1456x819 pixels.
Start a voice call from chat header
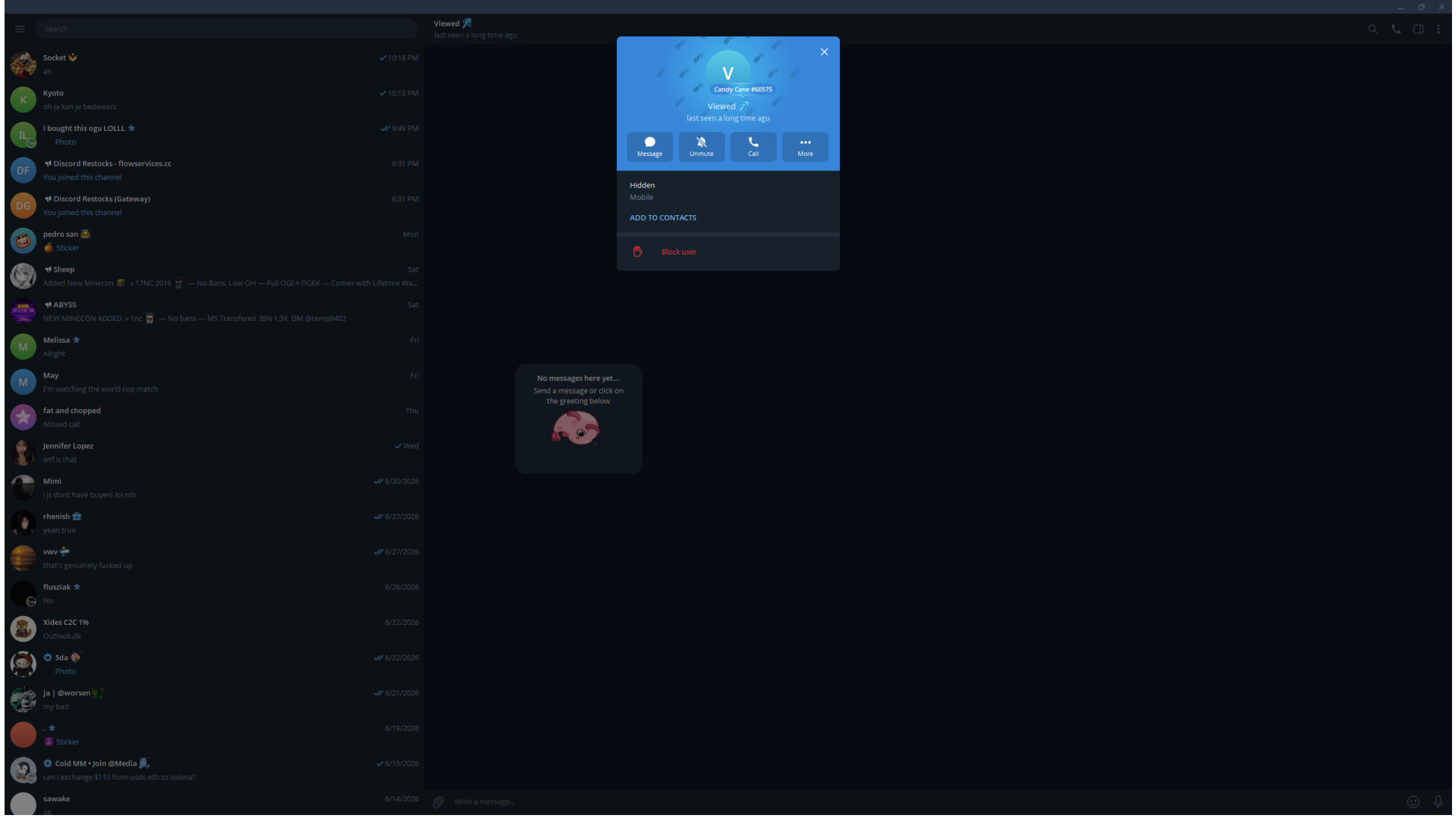(x=1395, y=29)
